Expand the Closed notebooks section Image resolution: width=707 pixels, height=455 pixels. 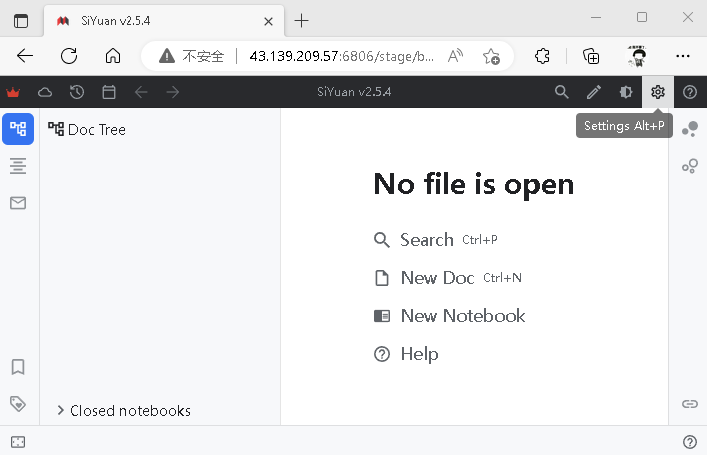[x=124, y=410]
